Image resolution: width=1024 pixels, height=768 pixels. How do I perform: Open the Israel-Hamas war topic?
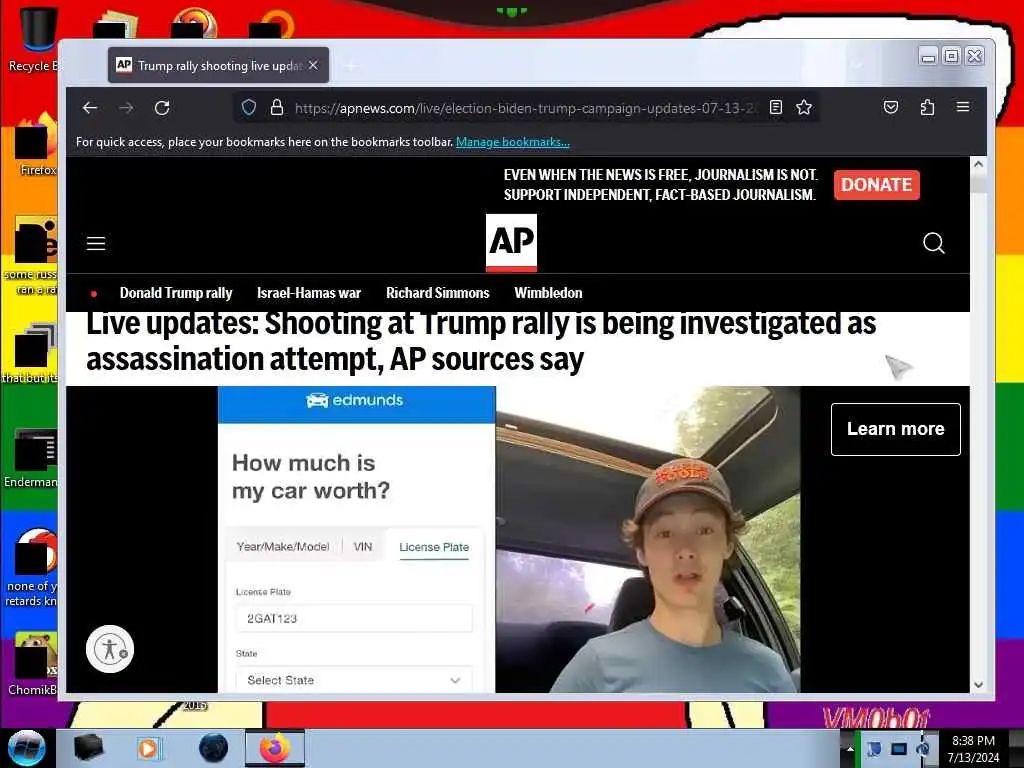(309, 293)
